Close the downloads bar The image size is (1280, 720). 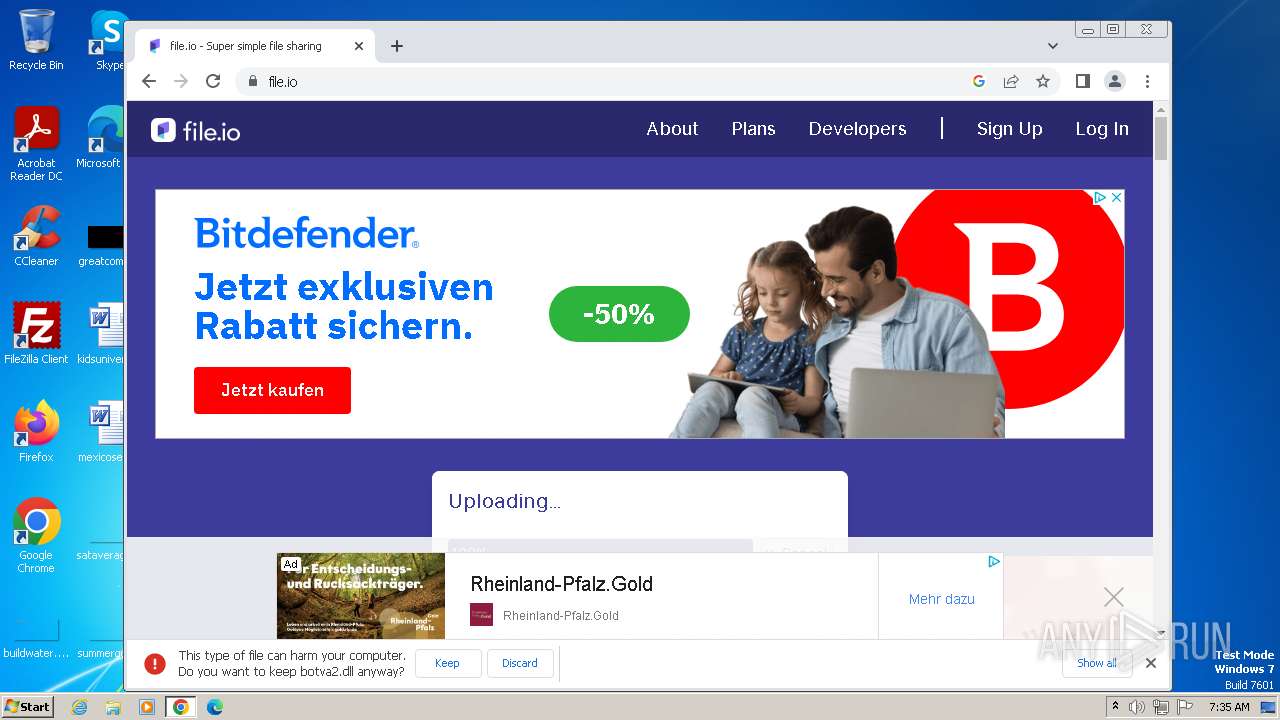pyautogui.click(x=1151, y=663)
